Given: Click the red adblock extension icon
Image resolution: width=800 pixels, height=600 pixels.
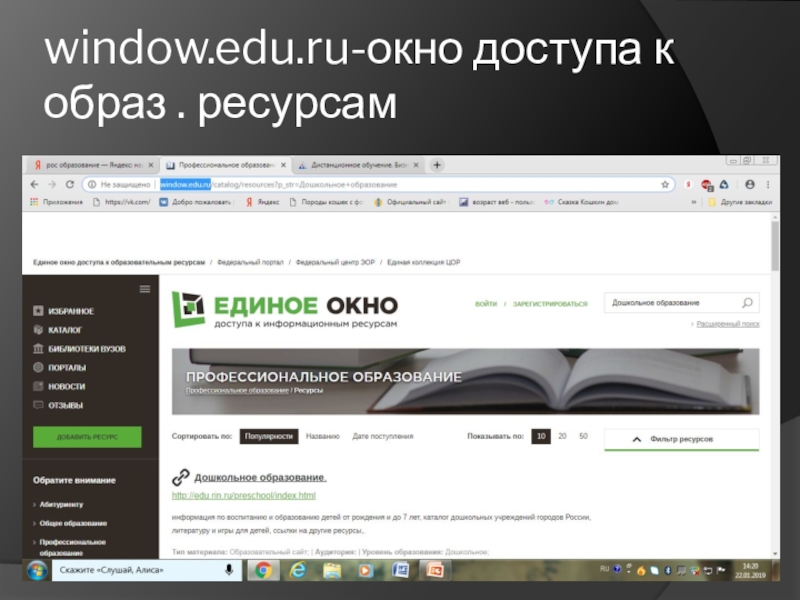Looking at the screenshot, I should point(707,185).
